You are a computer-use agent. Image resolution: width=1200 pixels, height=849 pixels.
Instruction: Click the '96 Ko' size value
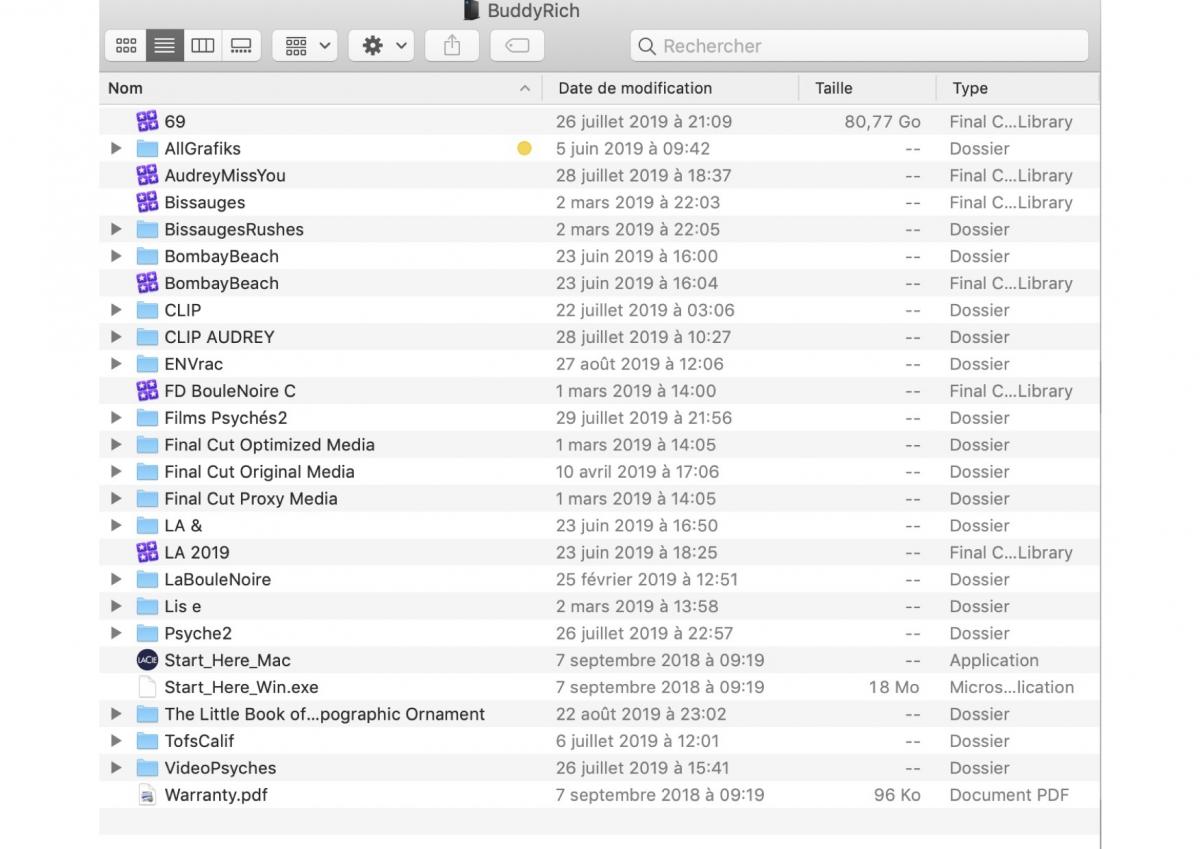click(897, 795)
